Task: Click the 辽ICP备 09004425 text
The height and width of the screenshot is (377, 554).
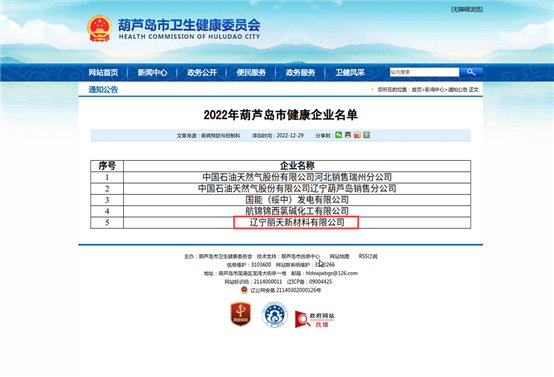Action: (310, 282)
